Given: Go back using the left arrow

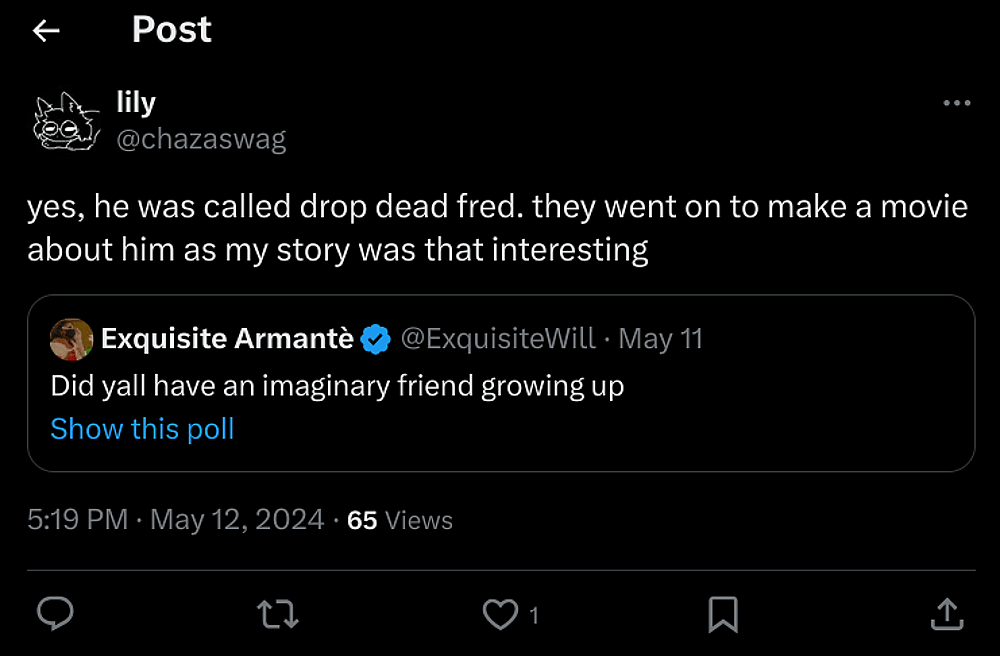Looking at the screenshot, I should [46, 31].
